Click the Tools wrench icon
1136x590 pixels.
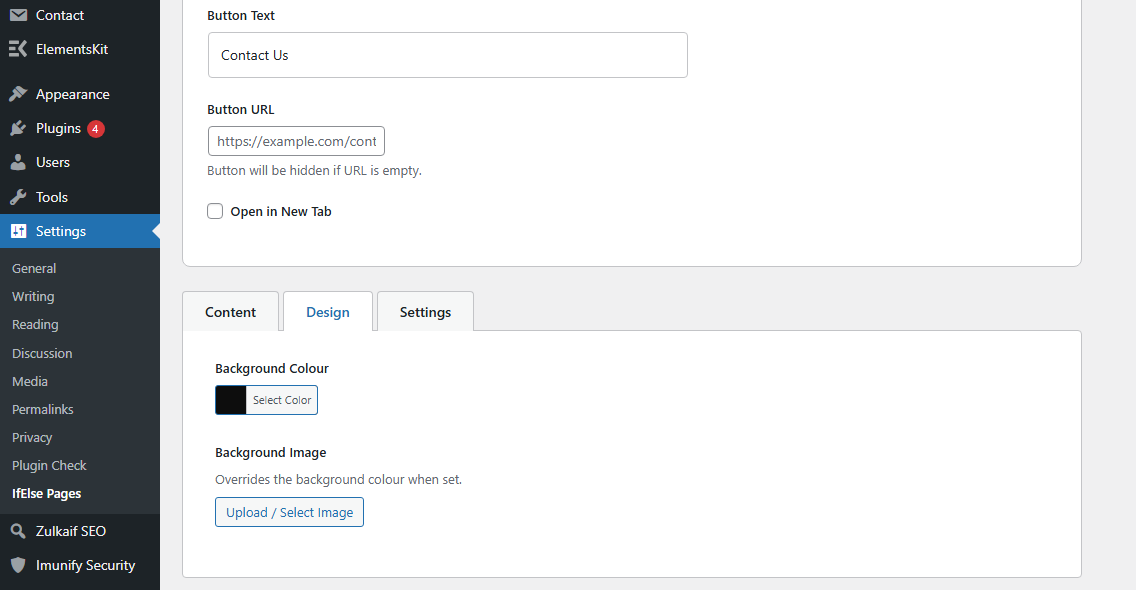(x=18, y=197)
